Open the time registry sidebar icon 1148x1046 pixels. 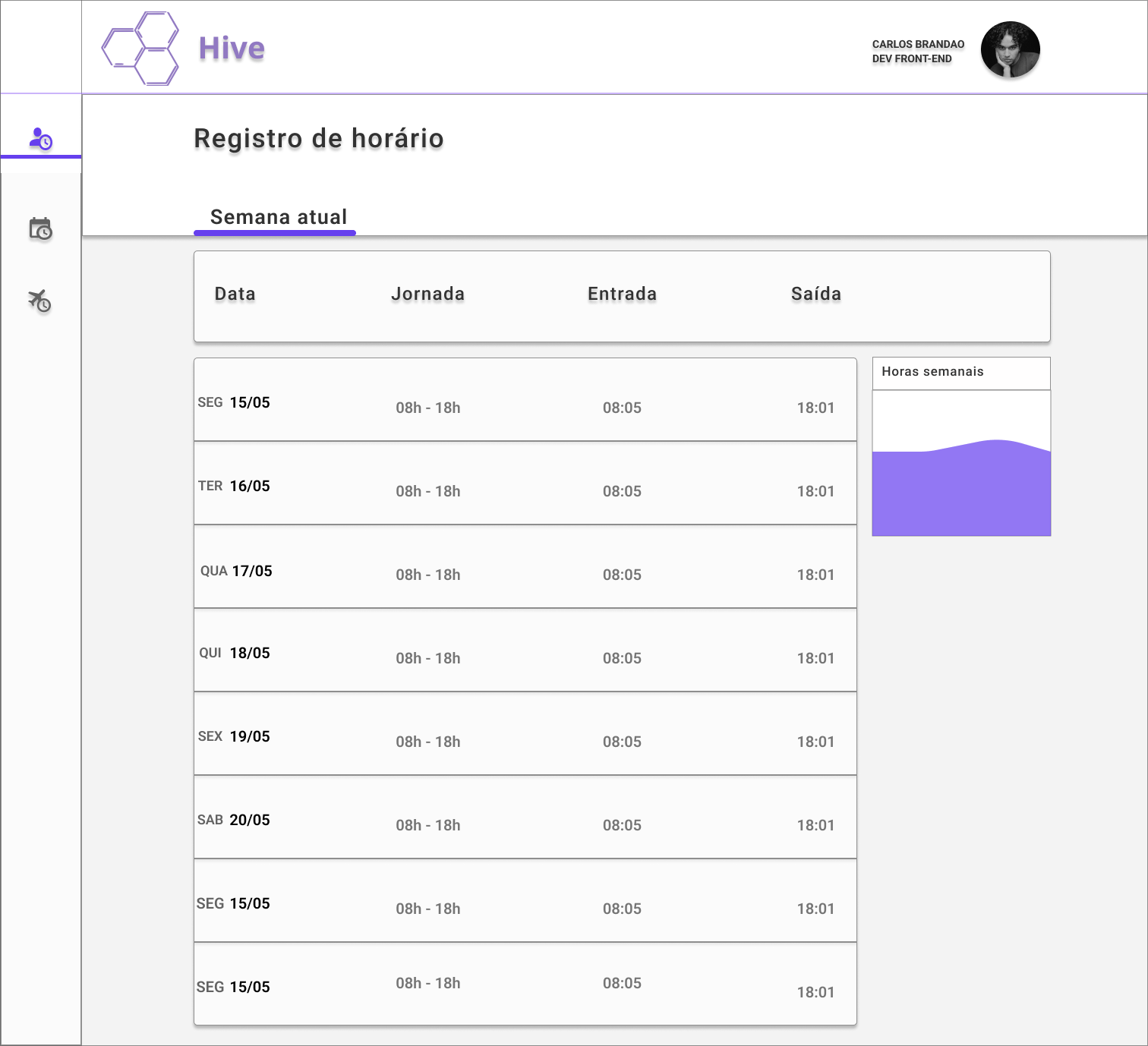tap(41, 138)
